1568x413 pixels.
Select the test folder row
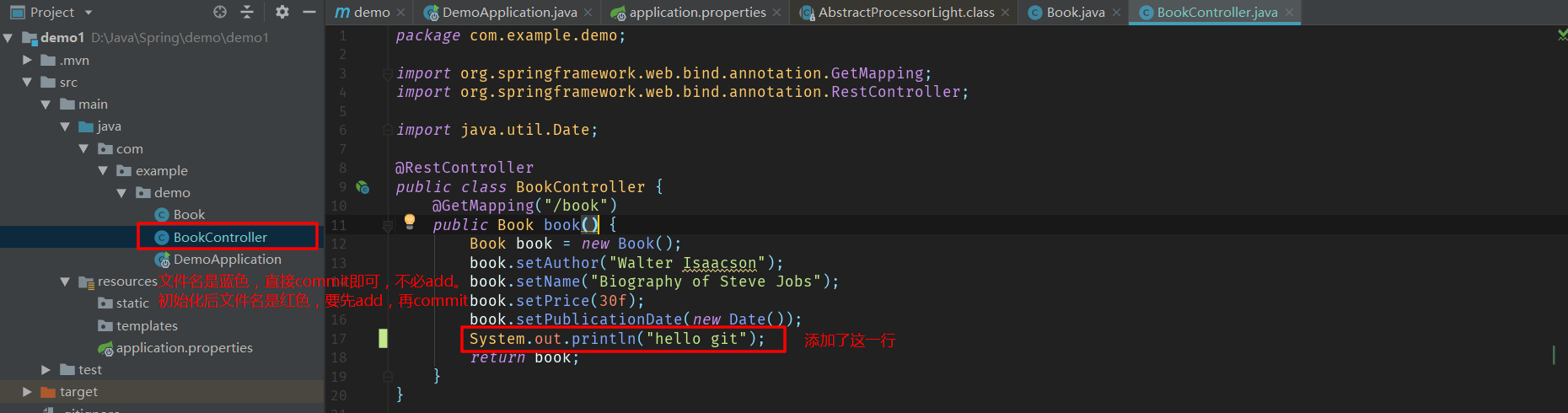coord(162,369)
